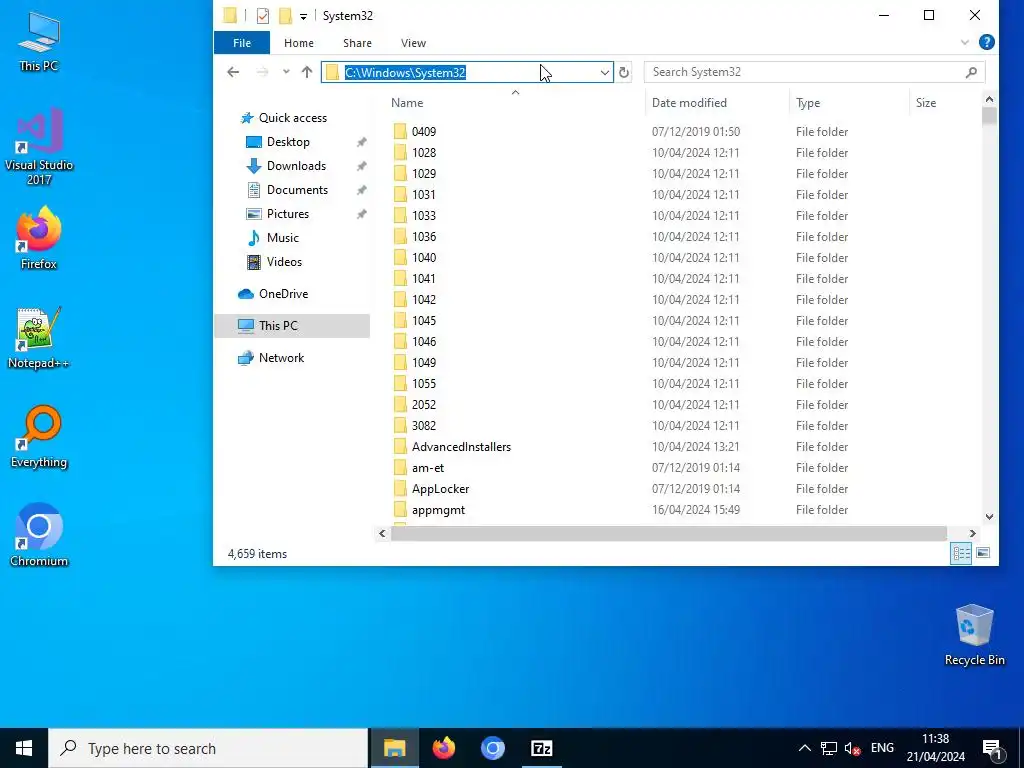
Task: Click the muted volume tray icon
Action: coord(852,748)
